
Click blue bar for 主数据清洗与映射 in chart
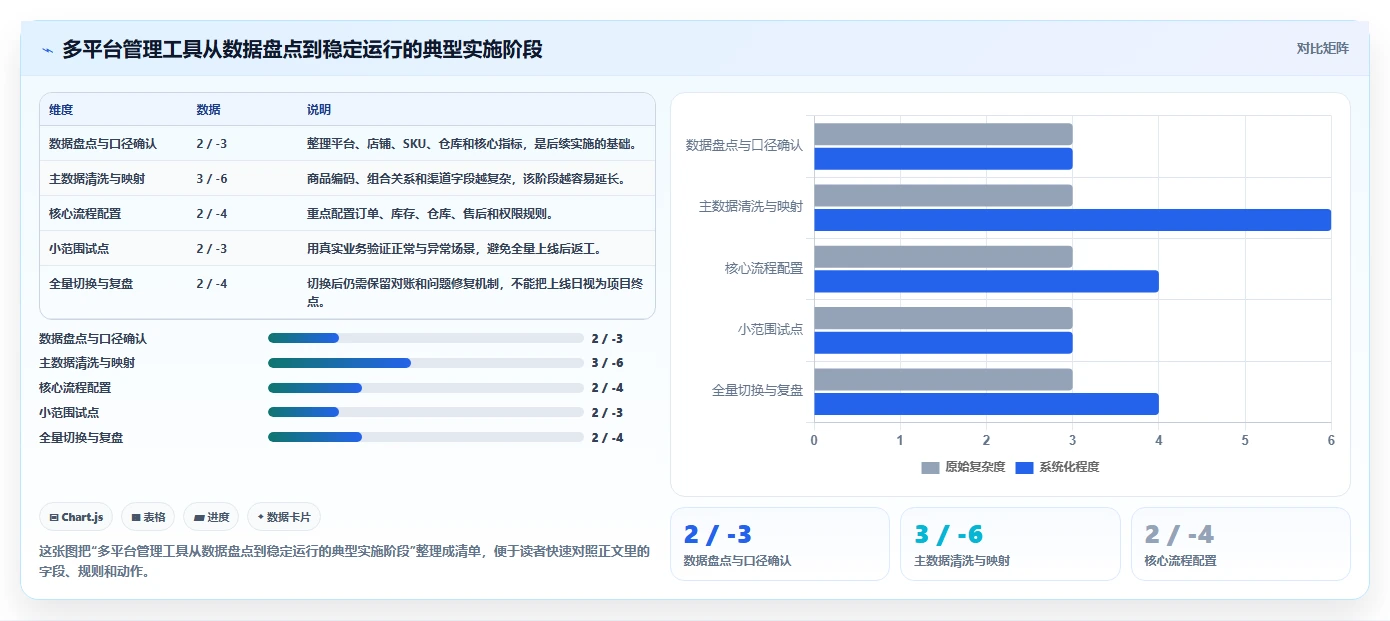pos(1072,220)
